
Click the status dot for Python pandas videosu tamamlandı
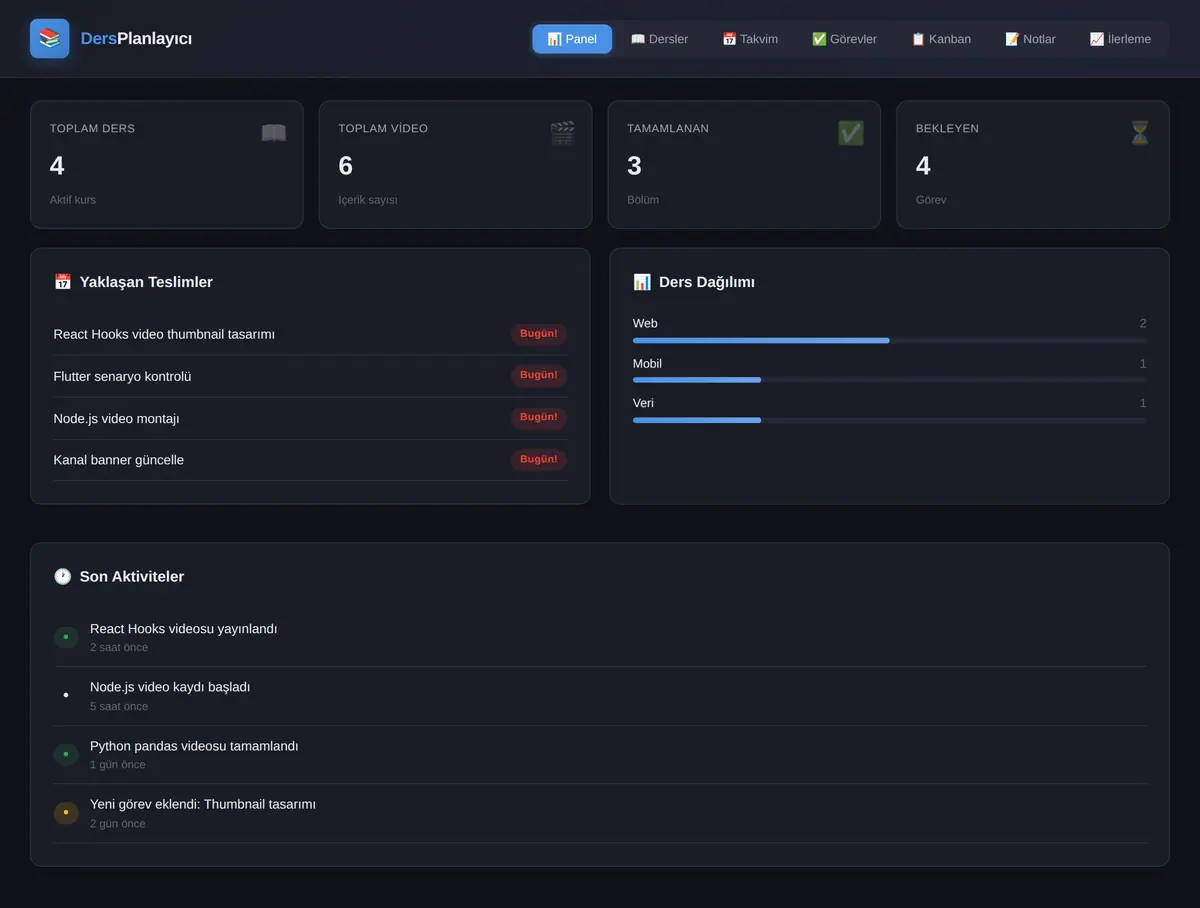click(x=66, y=754)
